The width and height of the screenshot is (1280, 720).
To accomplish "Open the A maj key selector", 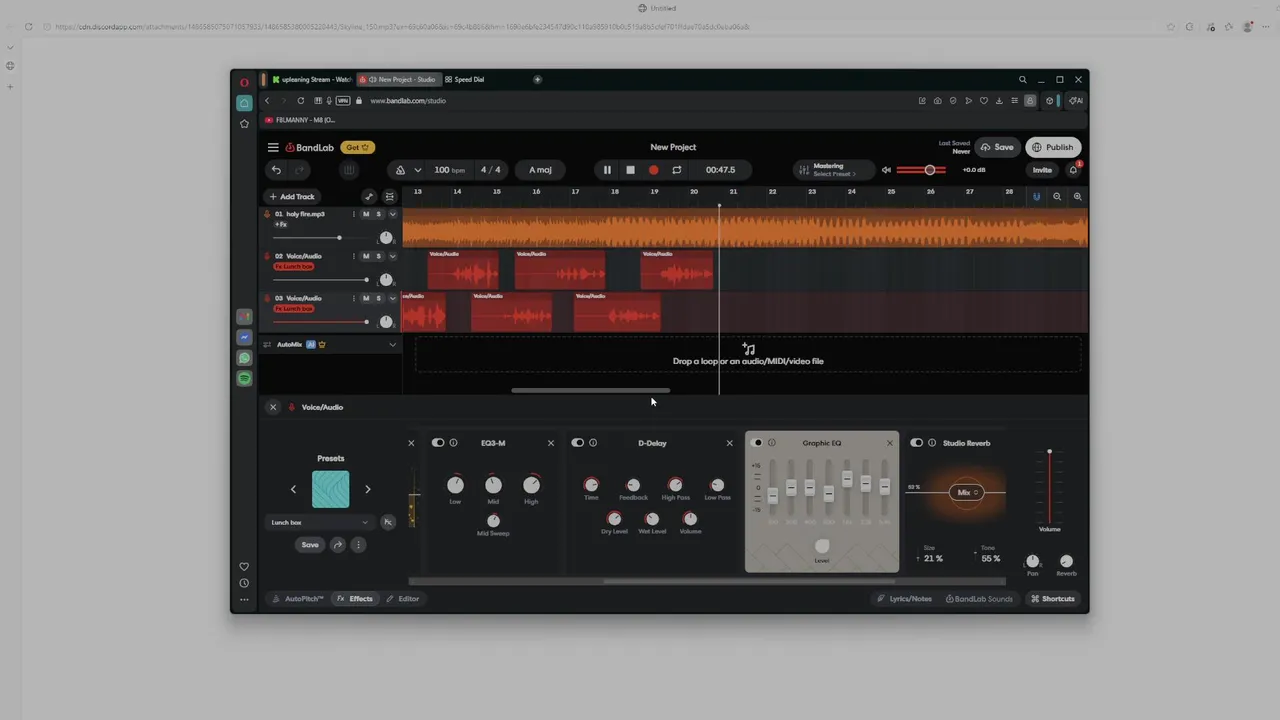I will point(541,170).
